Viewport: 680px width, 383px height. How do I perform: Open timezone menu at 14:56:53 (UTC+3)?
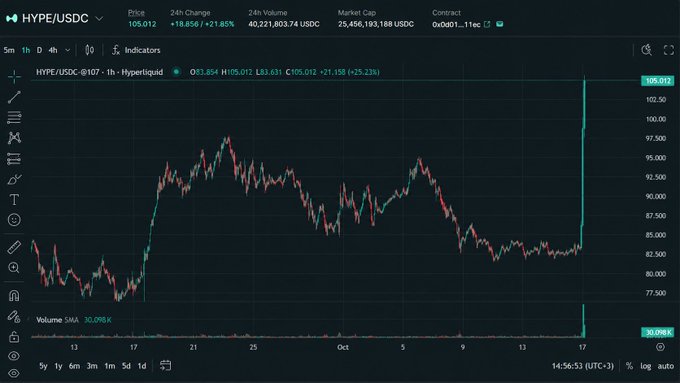(x=582, y=366)
